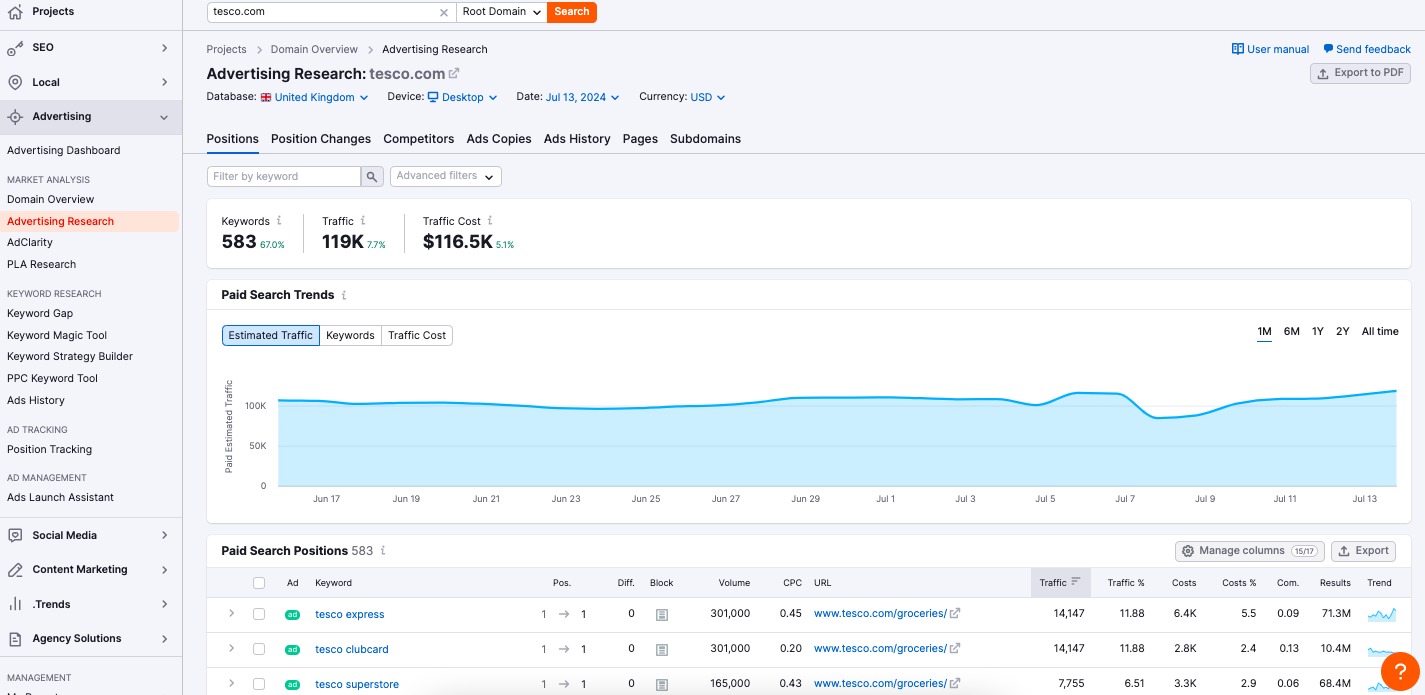Click the Social Media sidebar icon

(x=14, y=535)
